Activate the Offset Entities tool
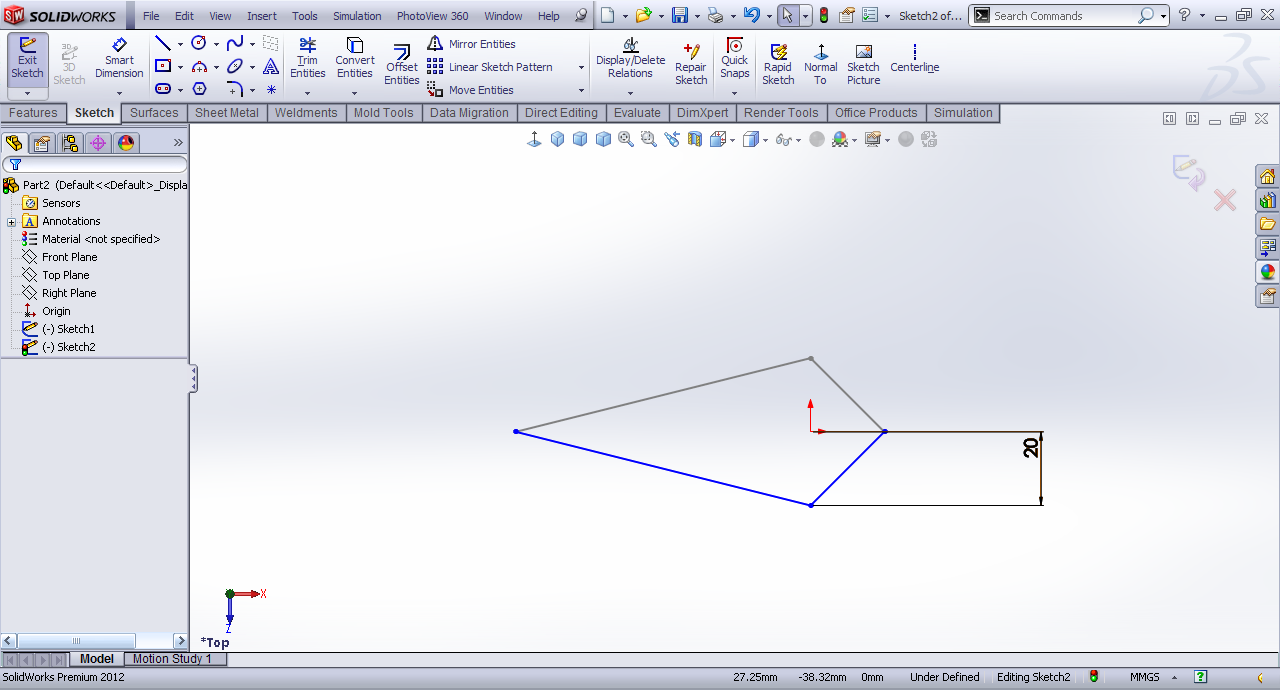Screen dimensions: 1280x690 pyautogui.click(x=402, y=64)
